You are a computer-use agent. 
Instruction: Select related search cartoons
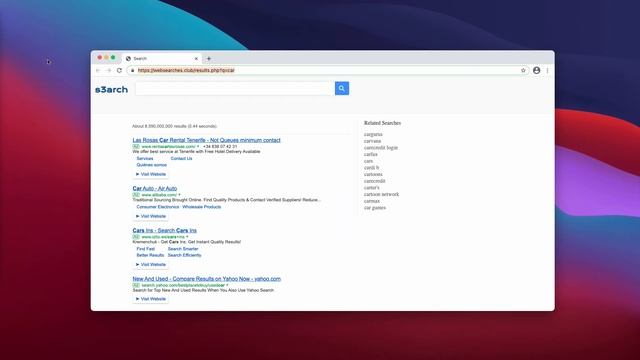(373, 174)
